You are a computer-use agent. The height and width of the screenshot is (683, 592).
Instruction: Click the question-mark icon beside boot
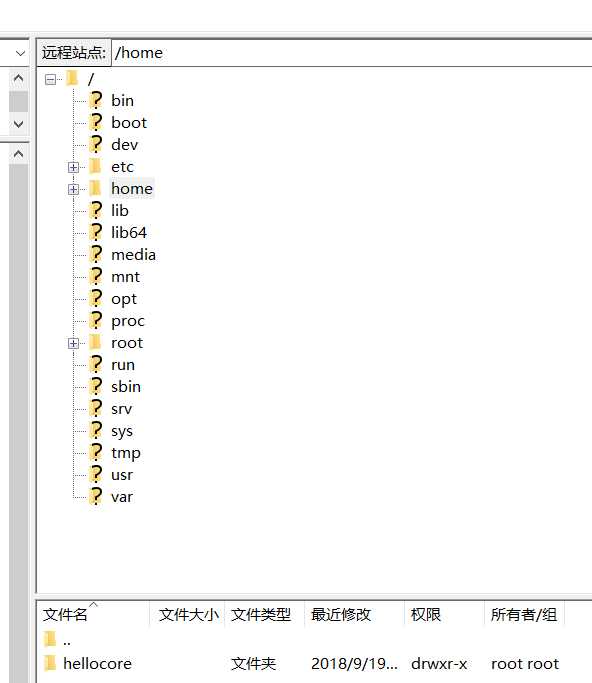(96, 122)
